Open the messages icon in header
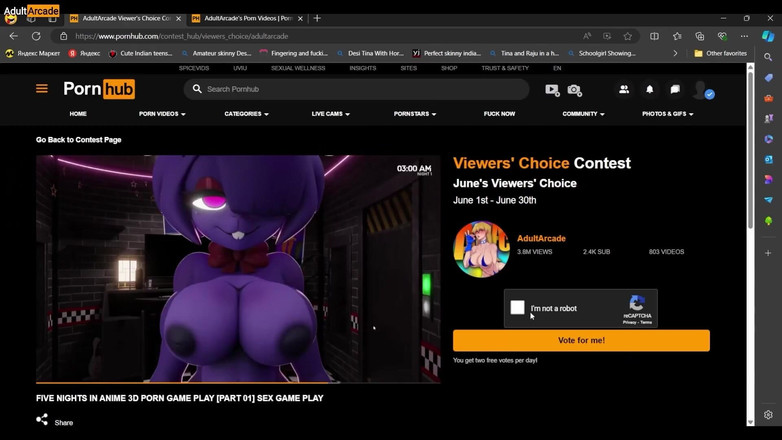The width and height of the screenshot is (782, 440). point(675,89)
